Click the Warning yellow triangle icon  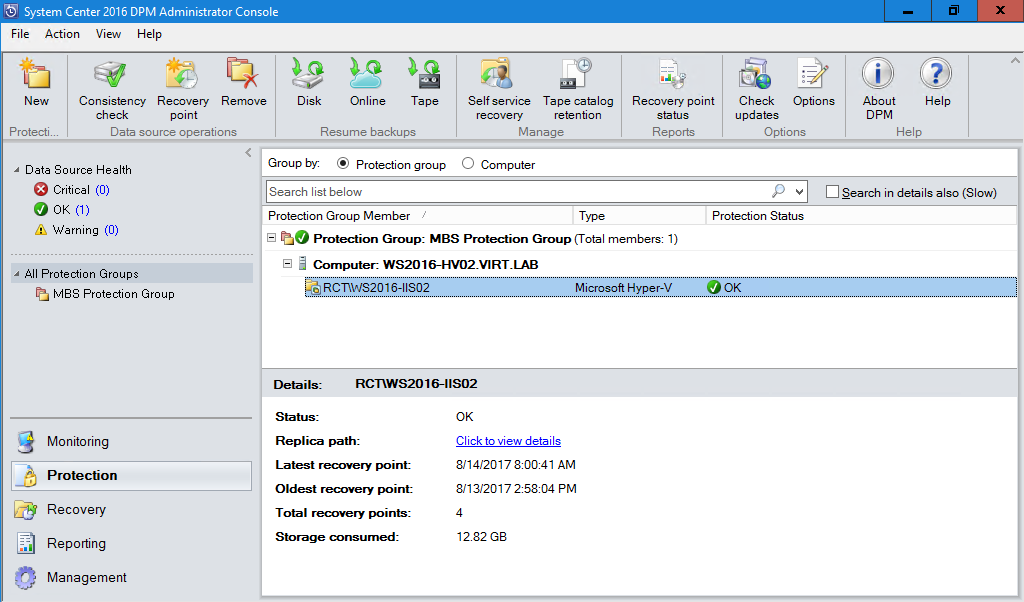(41, 230)
